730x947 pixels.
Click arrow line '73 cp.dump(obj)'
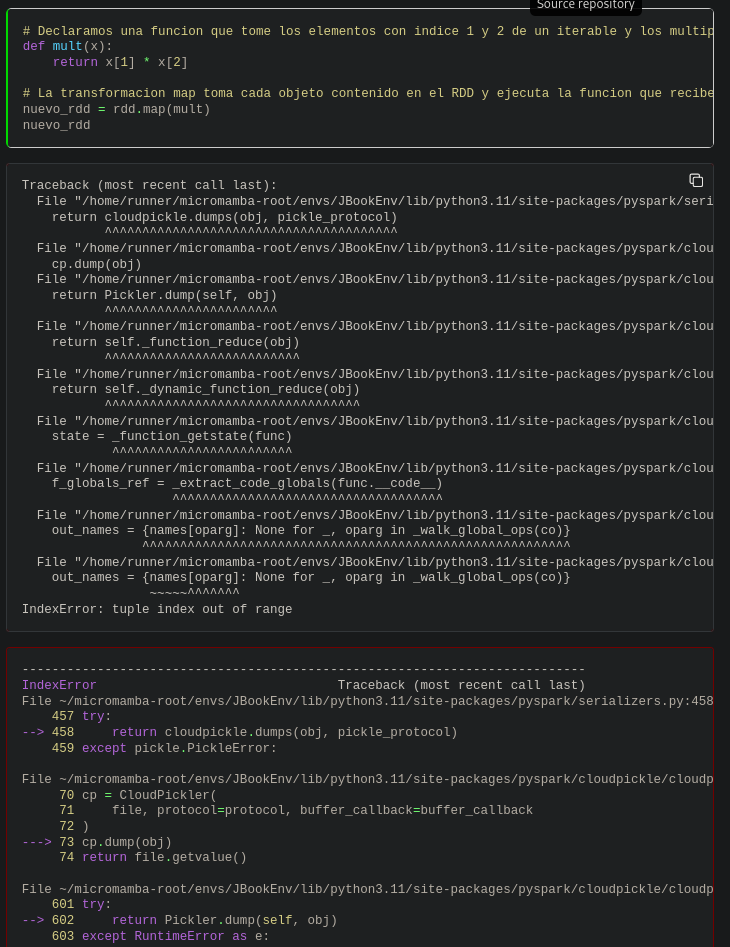point(97,843)
